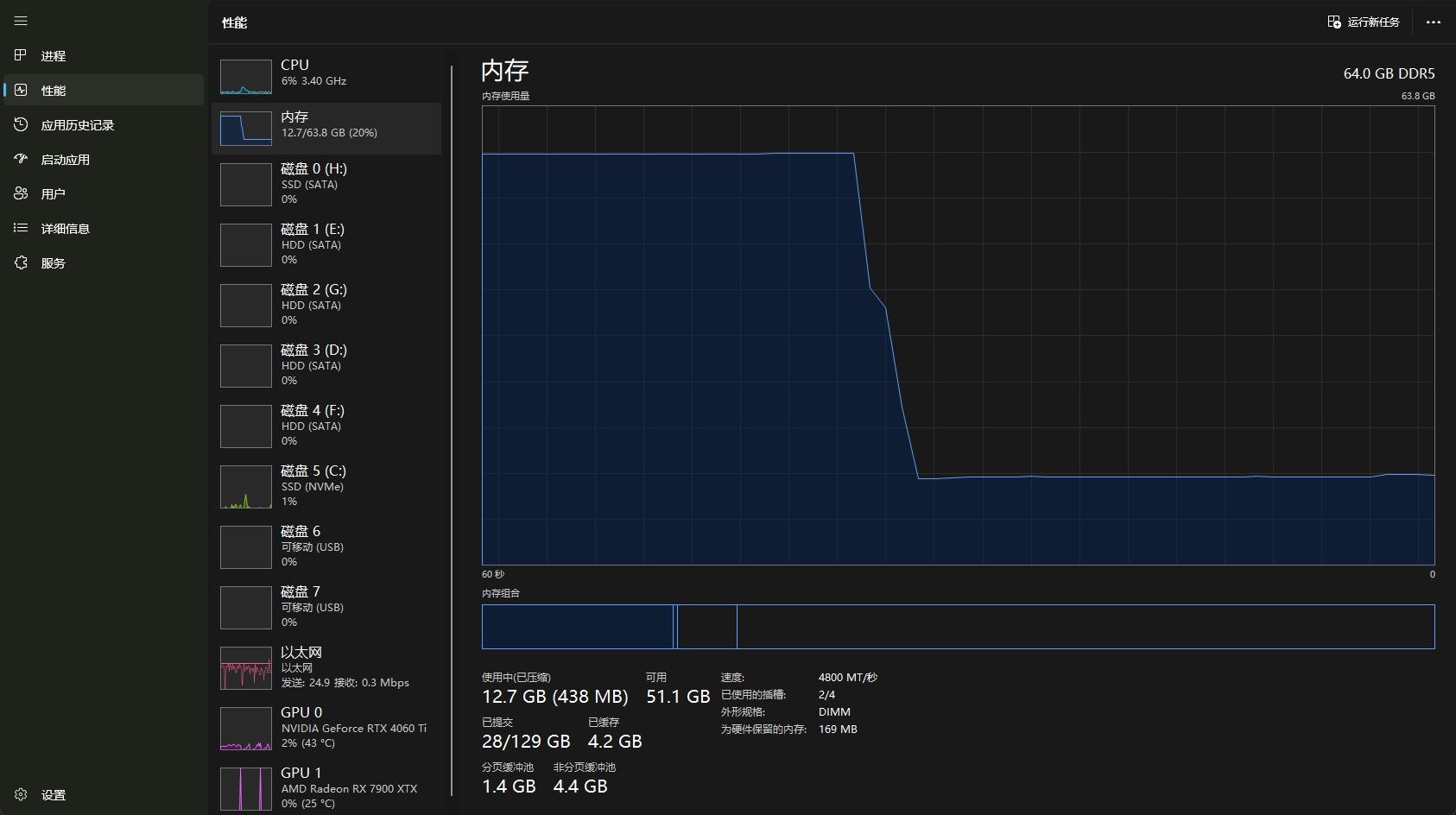This screenshot has height=815, width=1456.
Task: Click the 64.0 GB DDR5 label
Action: click(x=1389, y=73)
